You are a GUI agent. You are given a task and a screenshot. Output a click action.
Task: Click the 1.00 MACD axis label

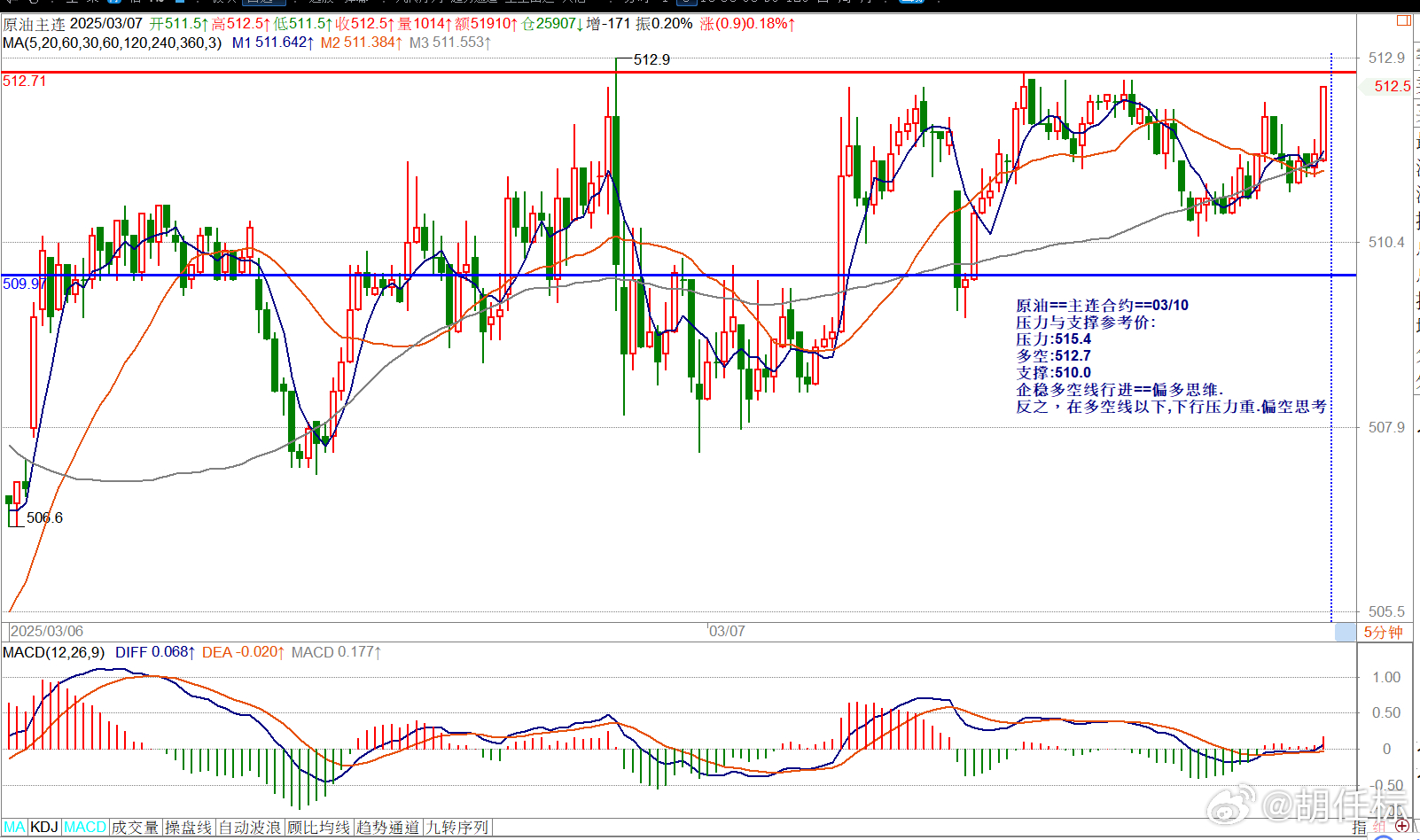point(1386,677)
